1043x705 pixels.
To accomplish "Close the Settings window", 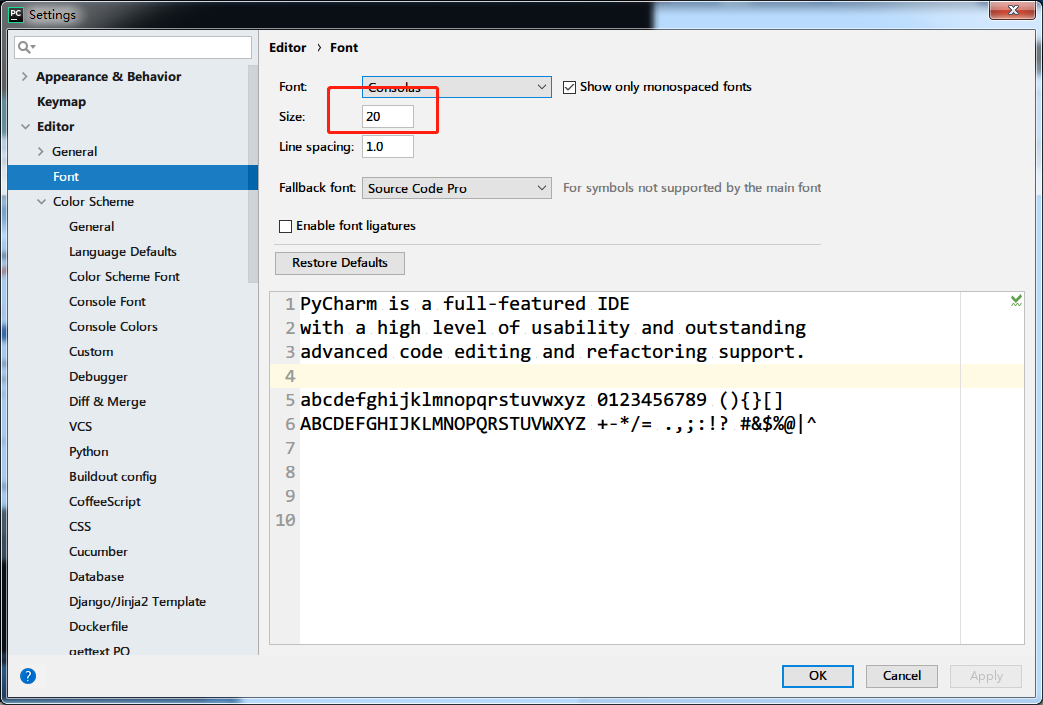I will tap(1013, 10).
